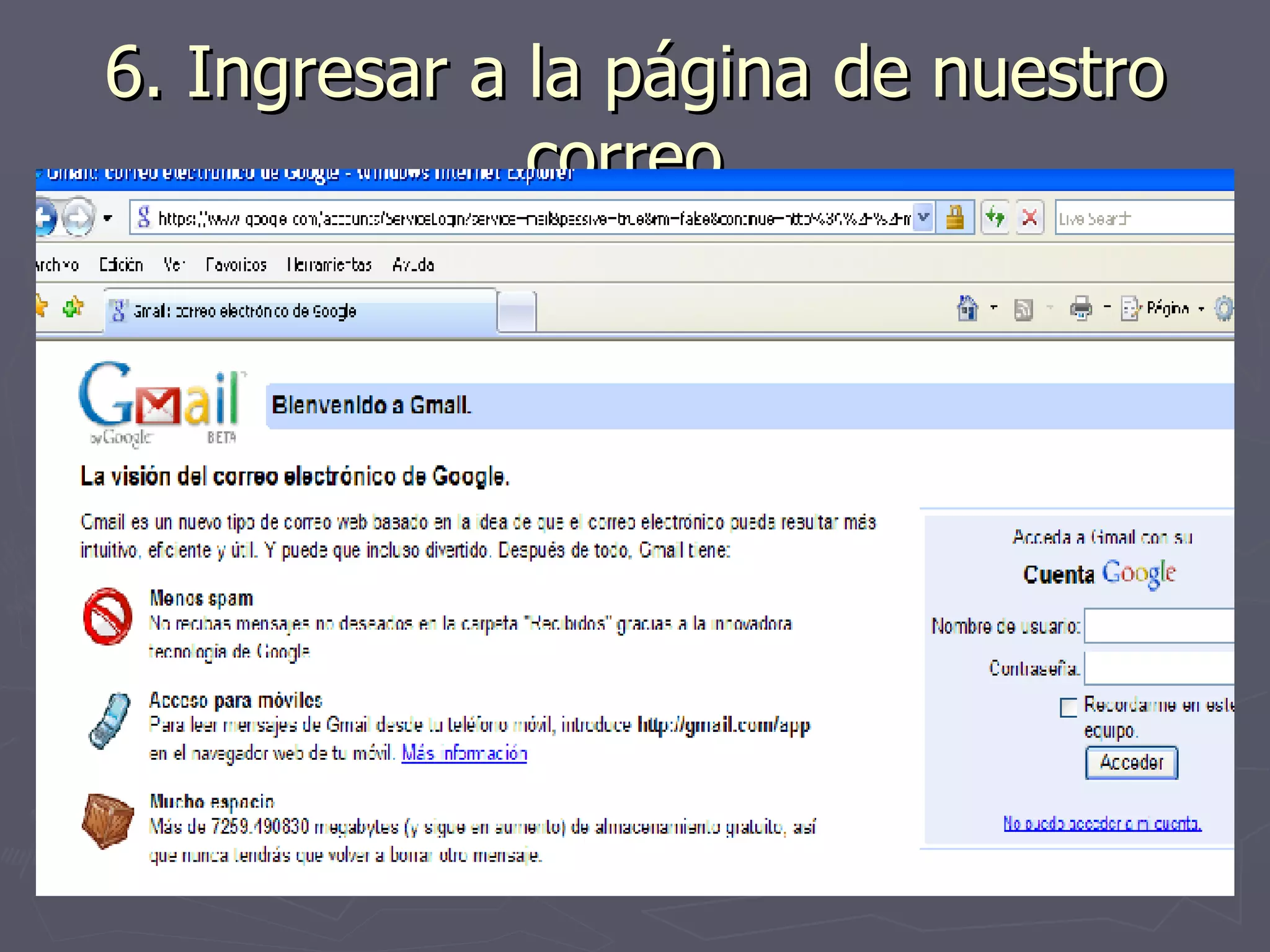Click the Contraseña password field
The height and width of the screenshot is (952, 1270).
1159,668
